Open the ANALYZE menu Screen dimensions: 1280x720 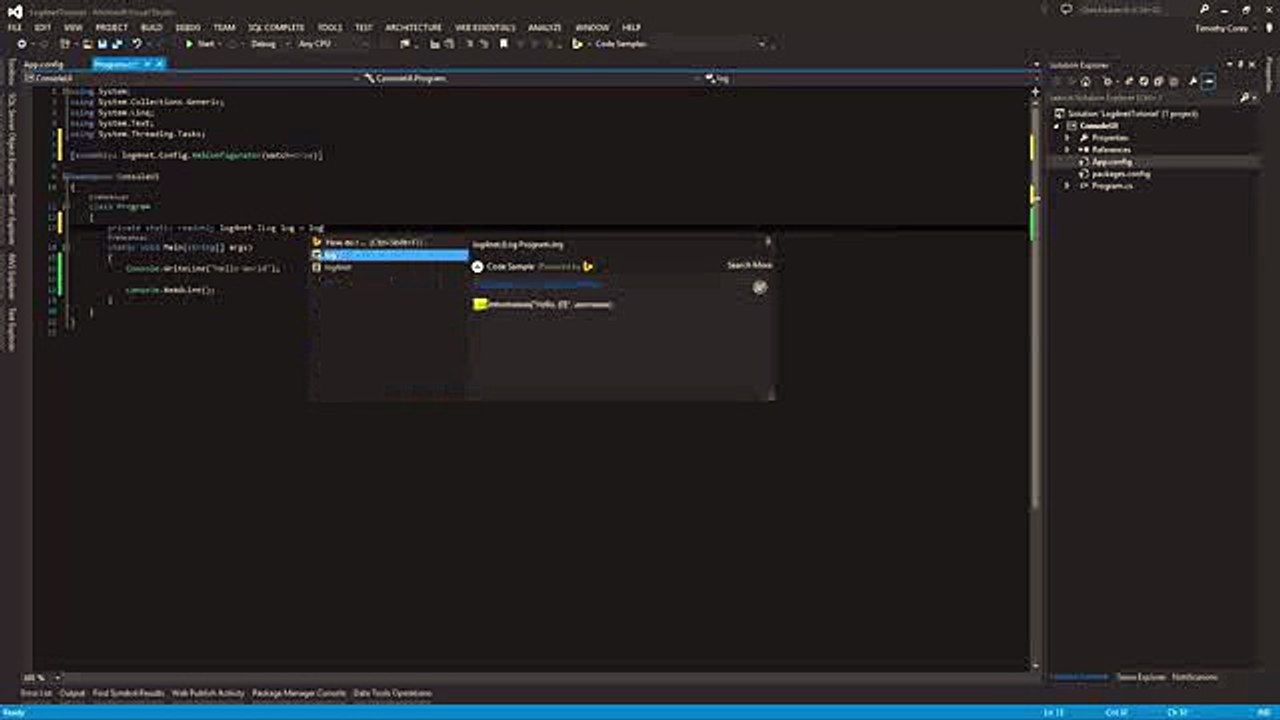pyautogui.click(x=545, y=27)
